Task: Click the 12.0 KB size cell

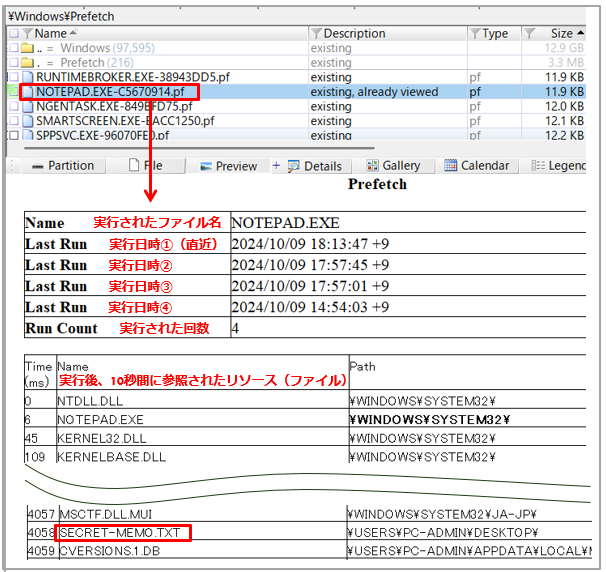Action: point(564,106)
